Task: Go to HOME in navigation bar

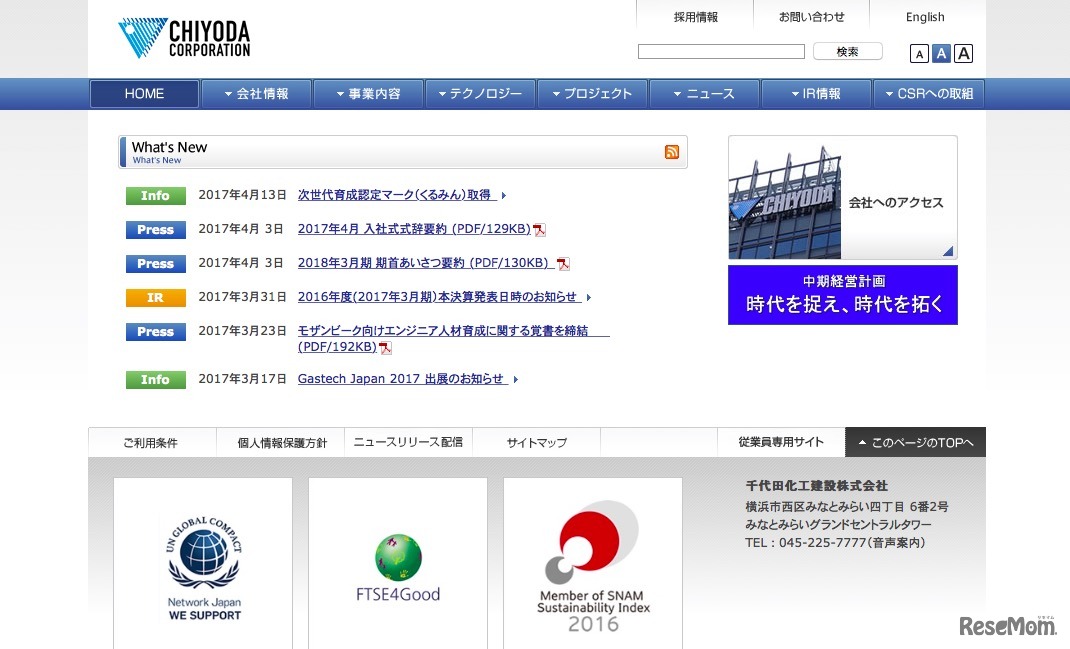Action: [144, 93]
